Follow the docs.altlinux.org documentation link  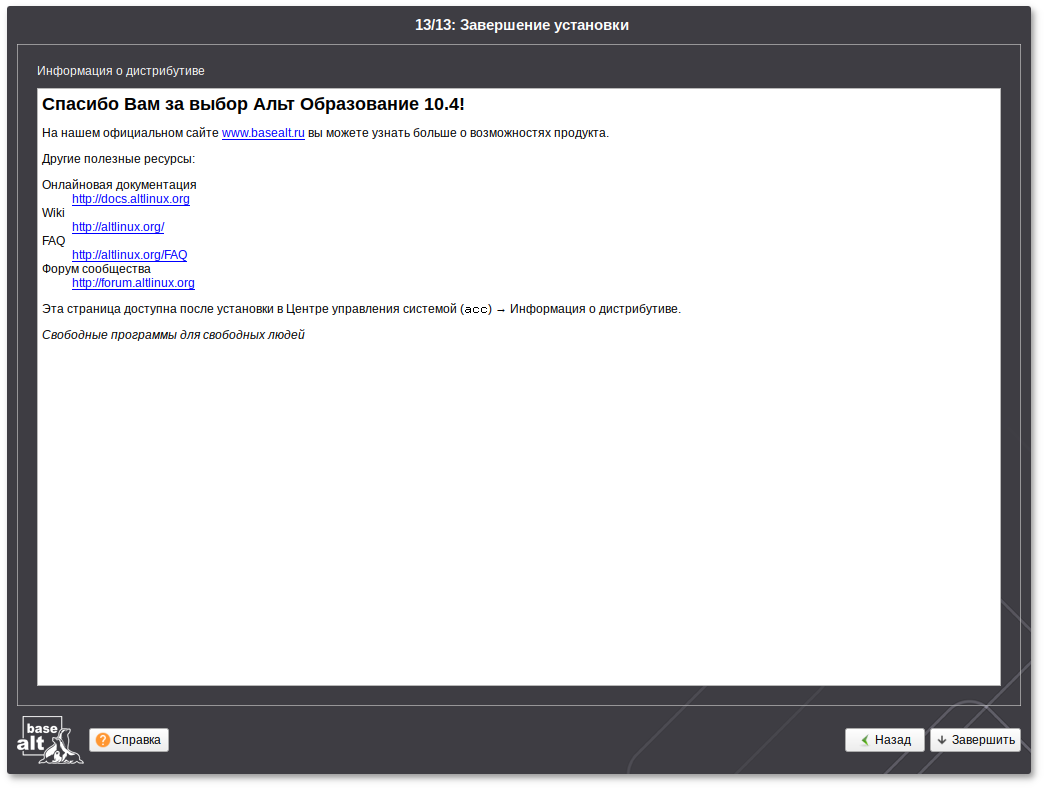131,199
